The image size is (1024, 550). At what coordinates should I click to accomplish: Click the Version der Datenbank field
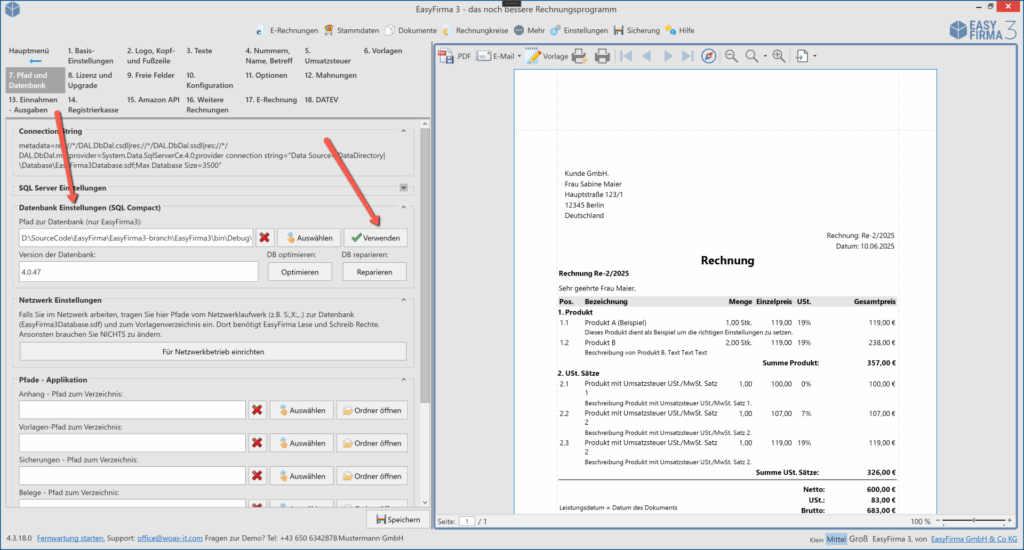(x=138, y=272)
